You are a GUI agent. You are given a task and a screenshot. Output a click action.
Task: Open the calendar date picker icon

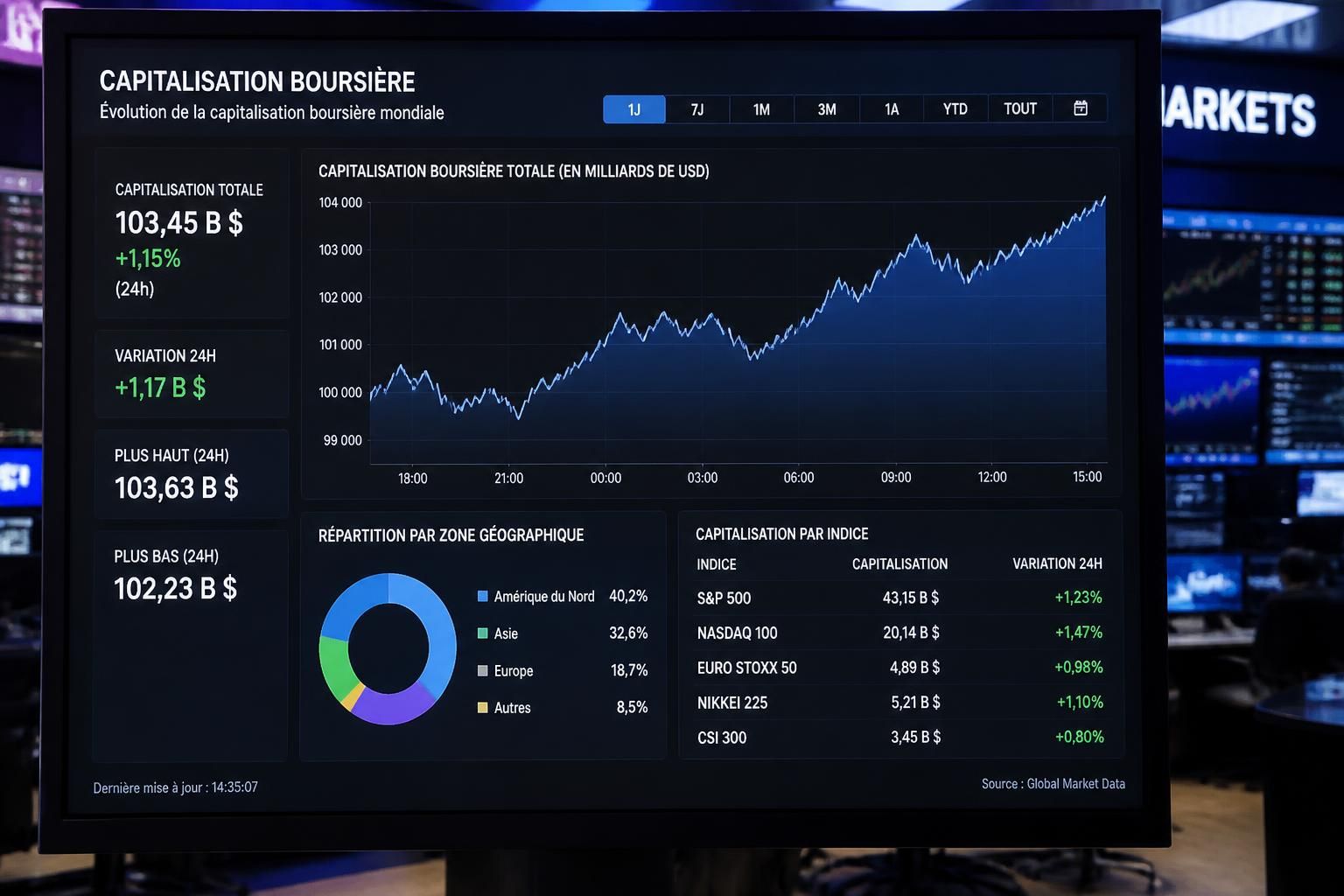[x=1081, y=108]
